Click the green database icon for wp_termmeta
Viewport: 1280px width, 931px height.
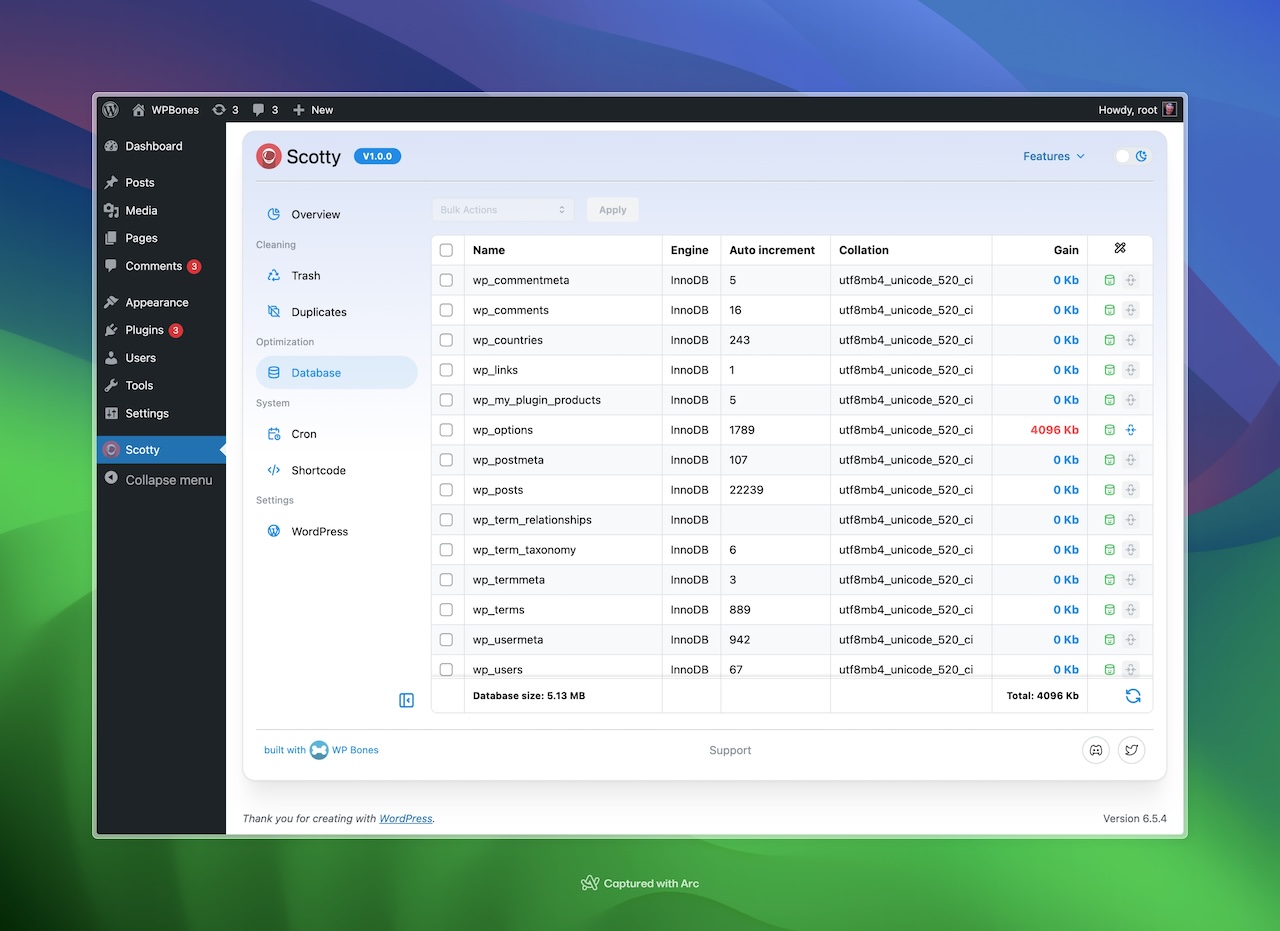coord(1109,580)
